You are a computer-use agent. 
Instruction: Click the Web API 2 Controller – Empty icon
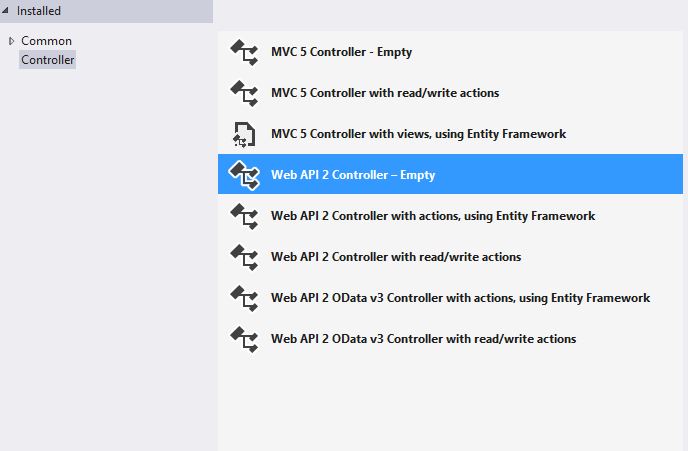coord(244,175)
